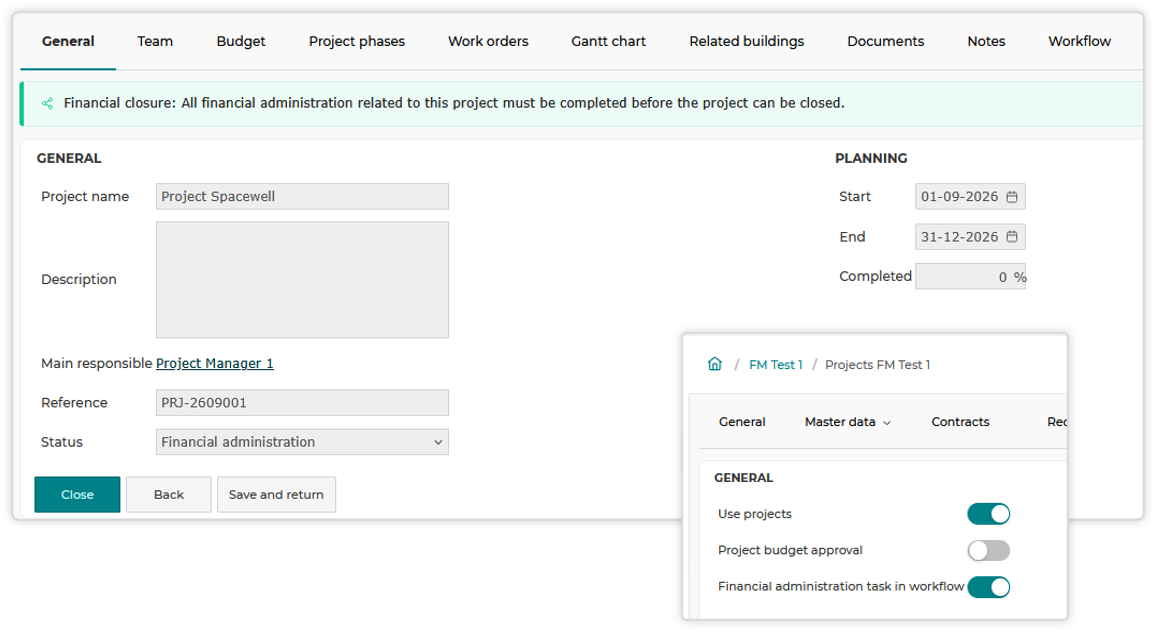Select General tab in the FM Test 1 panel

(742, 422)
